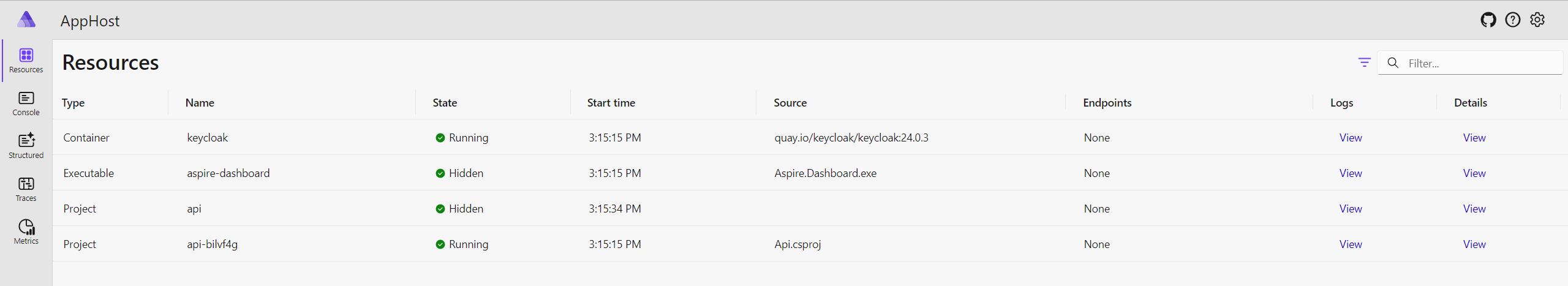Sort by the Start time column header
The height and width of the screenshot is (286, 1568).
611,103
